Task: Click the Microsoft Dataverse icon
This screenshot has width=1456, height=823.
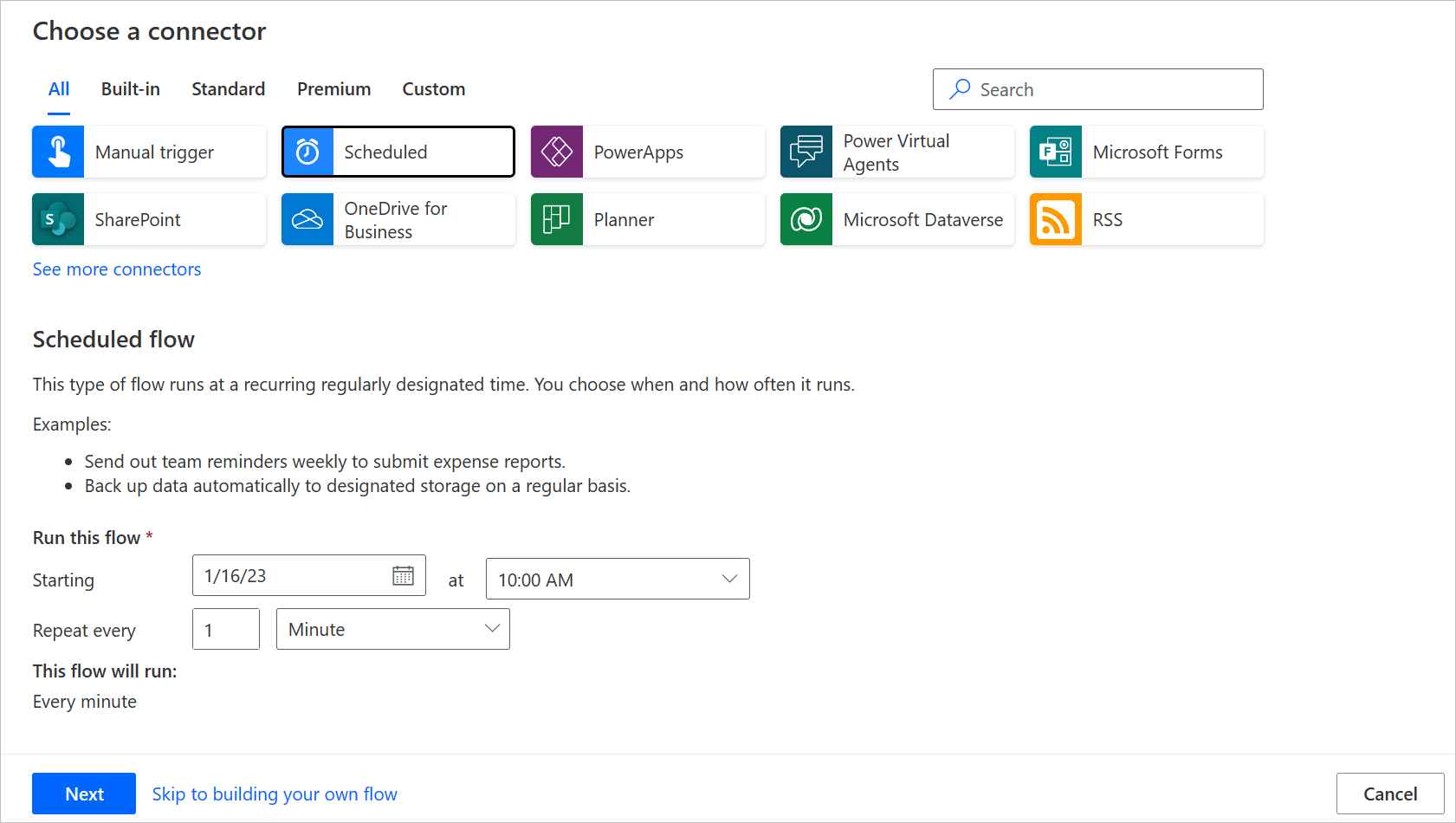Action: (806, 219)
